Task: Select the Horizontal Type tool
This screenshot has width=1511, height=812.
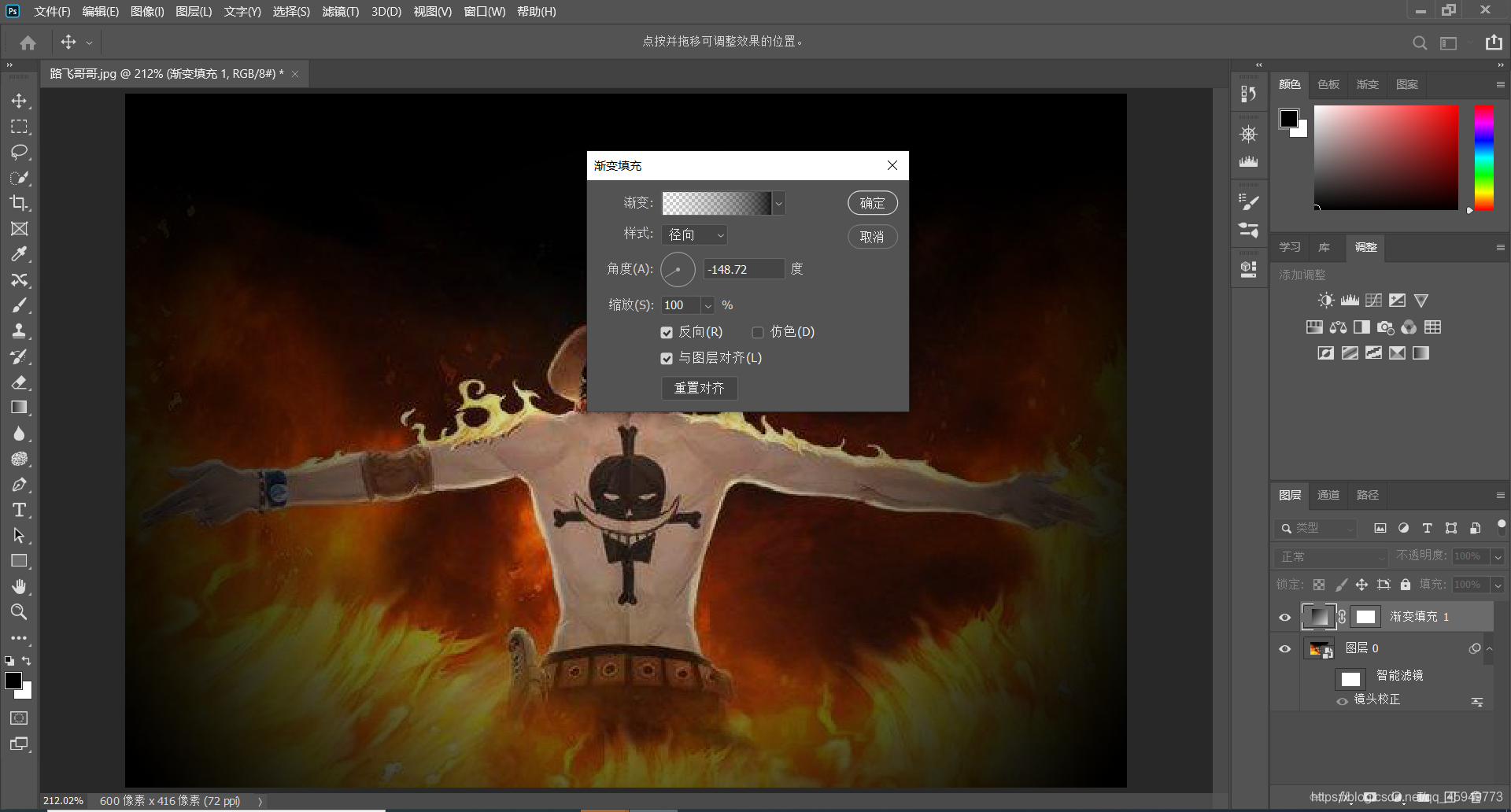Action: pyautogui.click(x=19, y=510)
